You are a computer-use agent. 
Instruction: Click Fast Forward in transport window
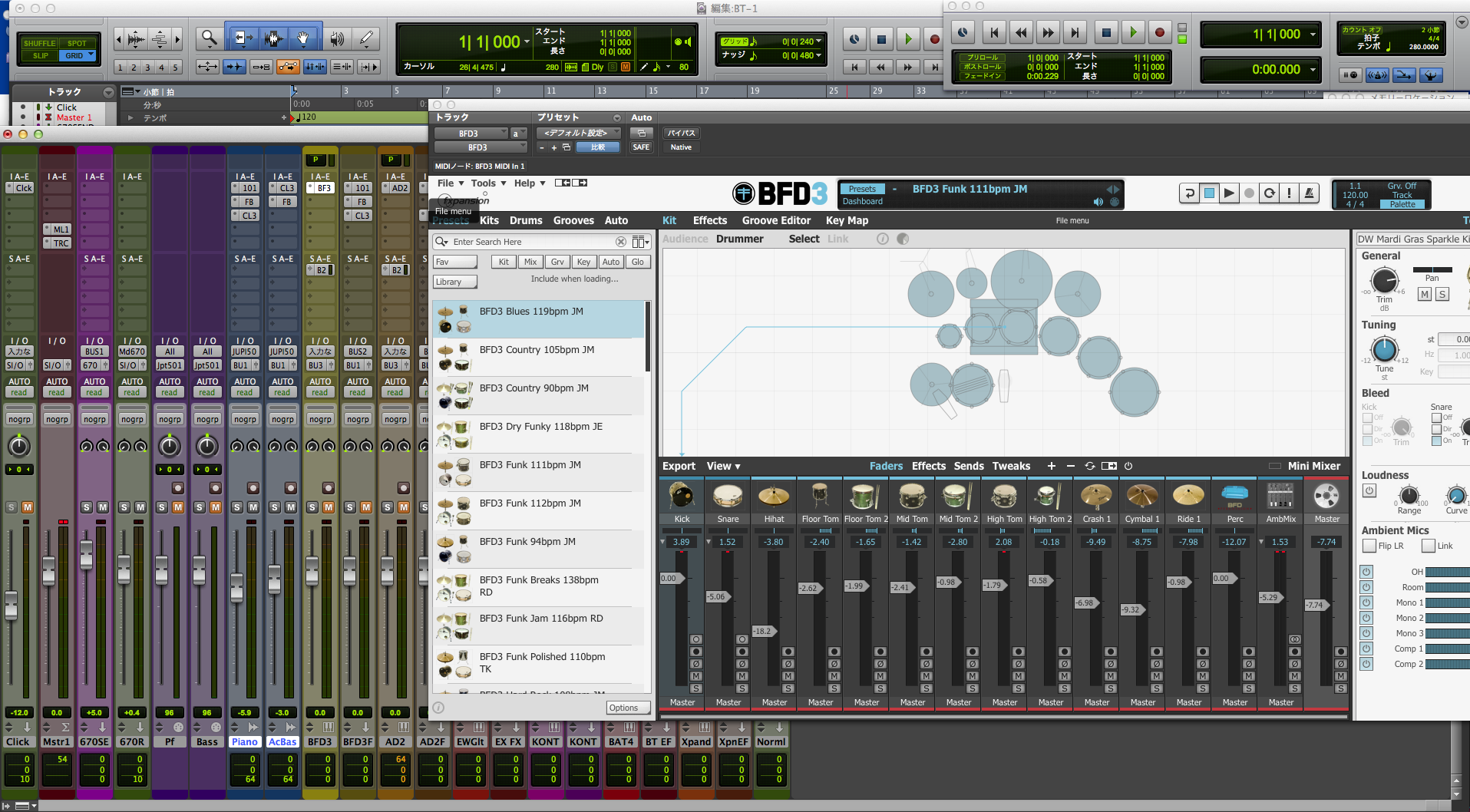click(x=1048, y=32)
